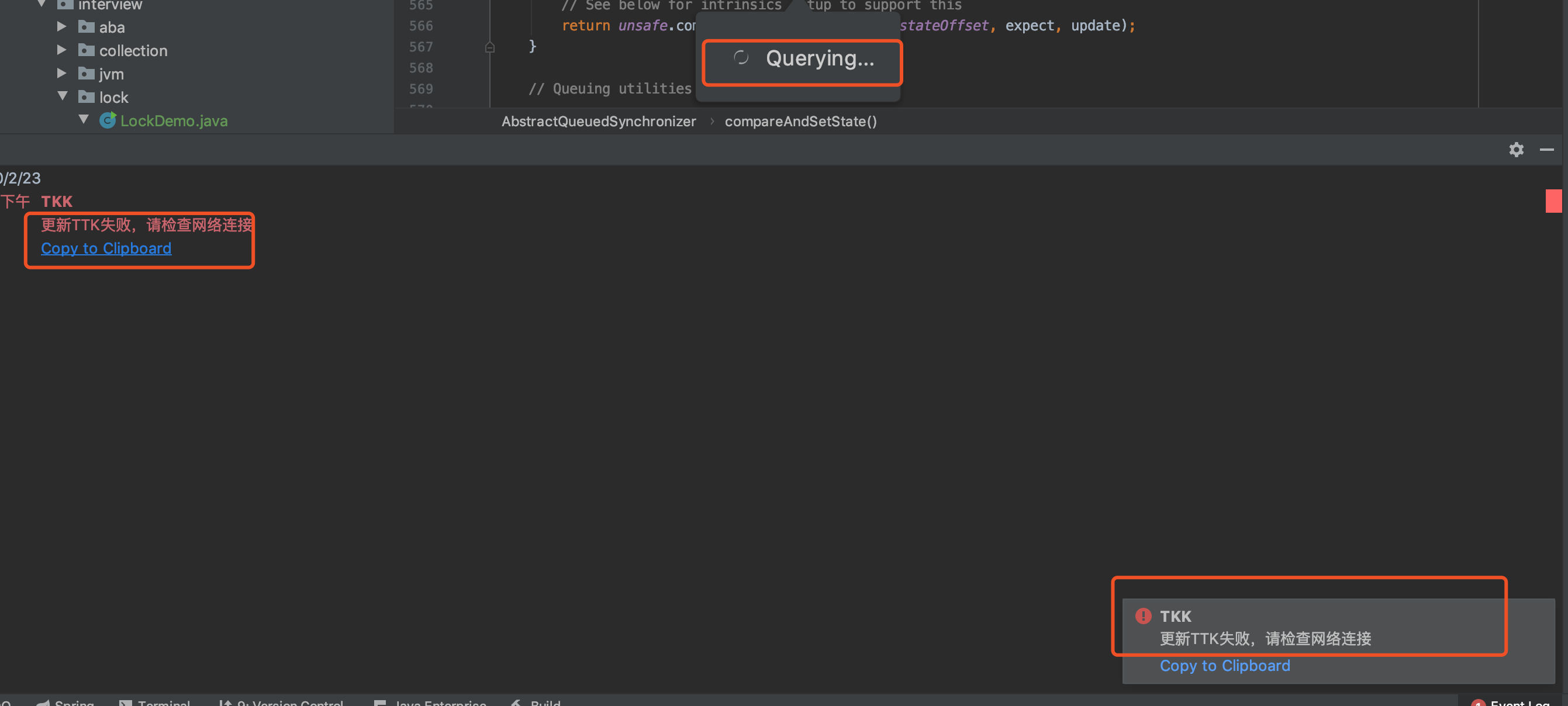1568x706 pixels.
Task: Select the aba folder icon
Action: [x=87, y=27]
